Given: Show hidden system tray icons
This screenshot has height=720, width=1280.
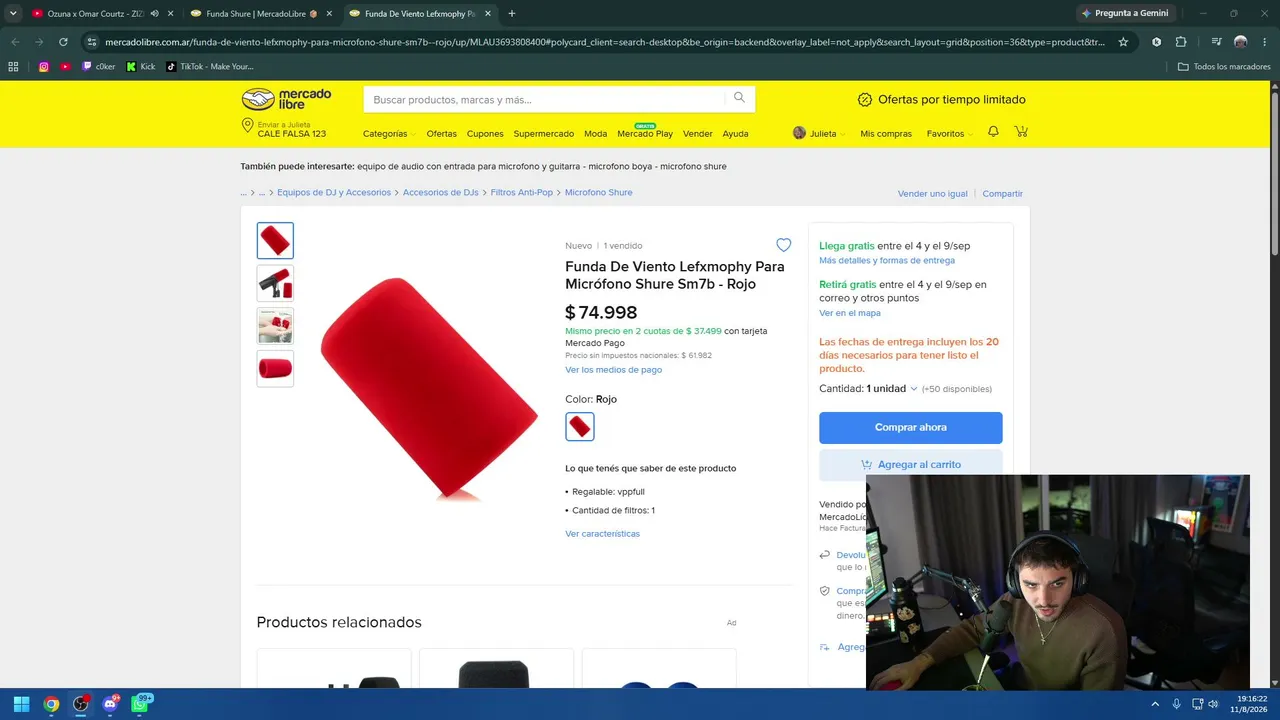Looking at the screenshot, I should [x=1155, y=704].
